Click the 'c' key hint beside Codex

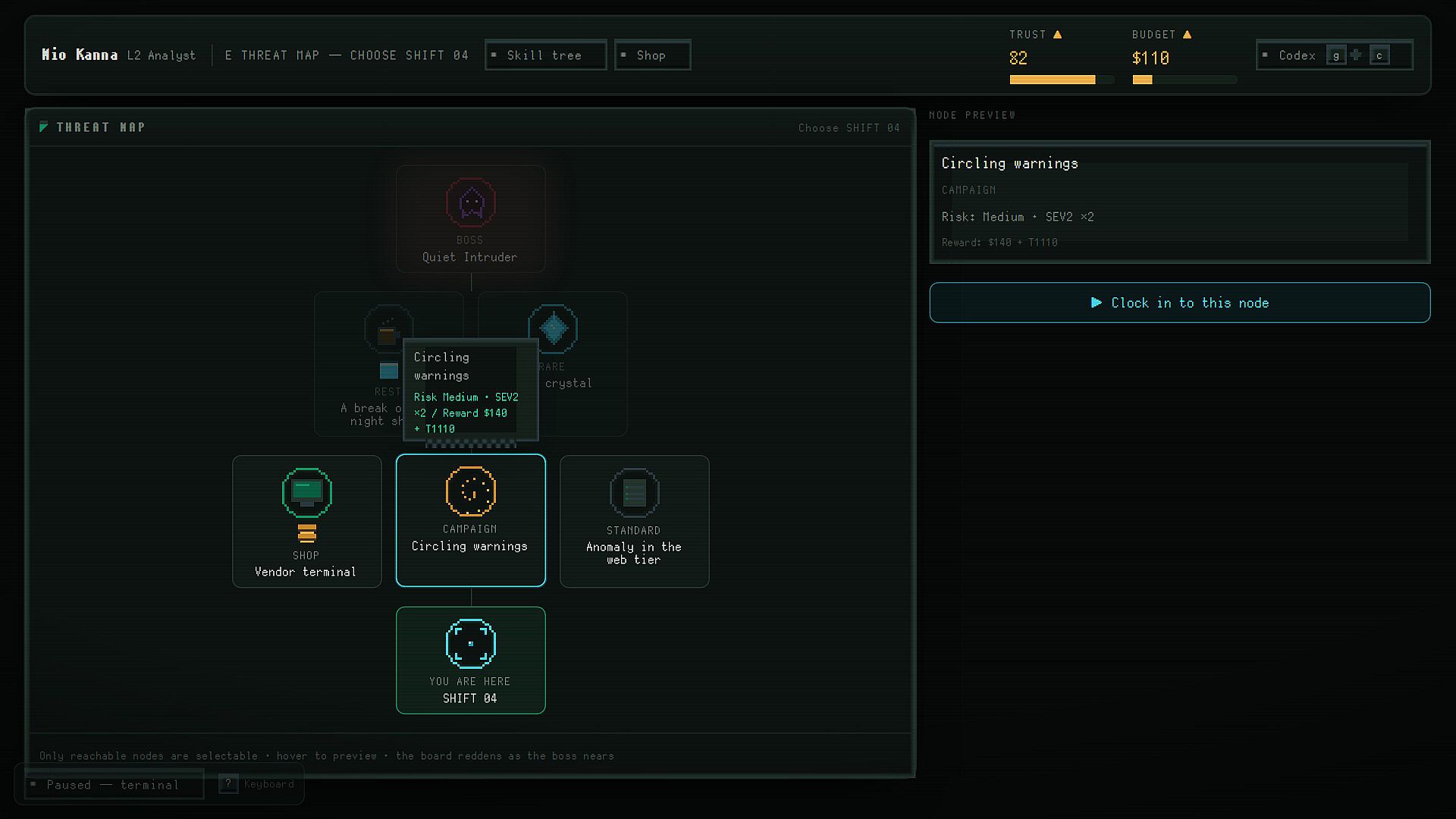point(1379,55)
